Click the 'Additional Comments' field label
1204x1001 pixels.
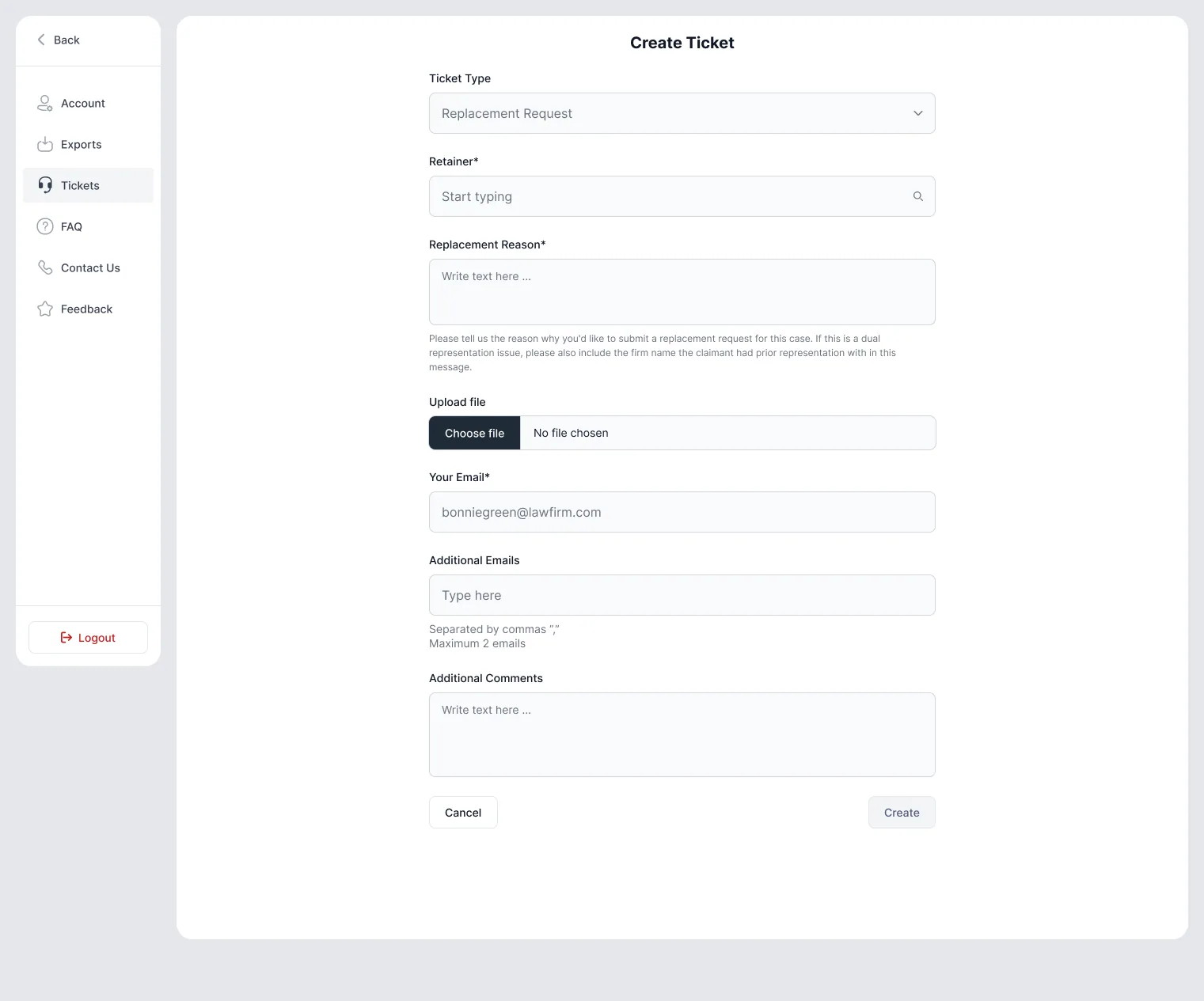[x=486, y=678]
